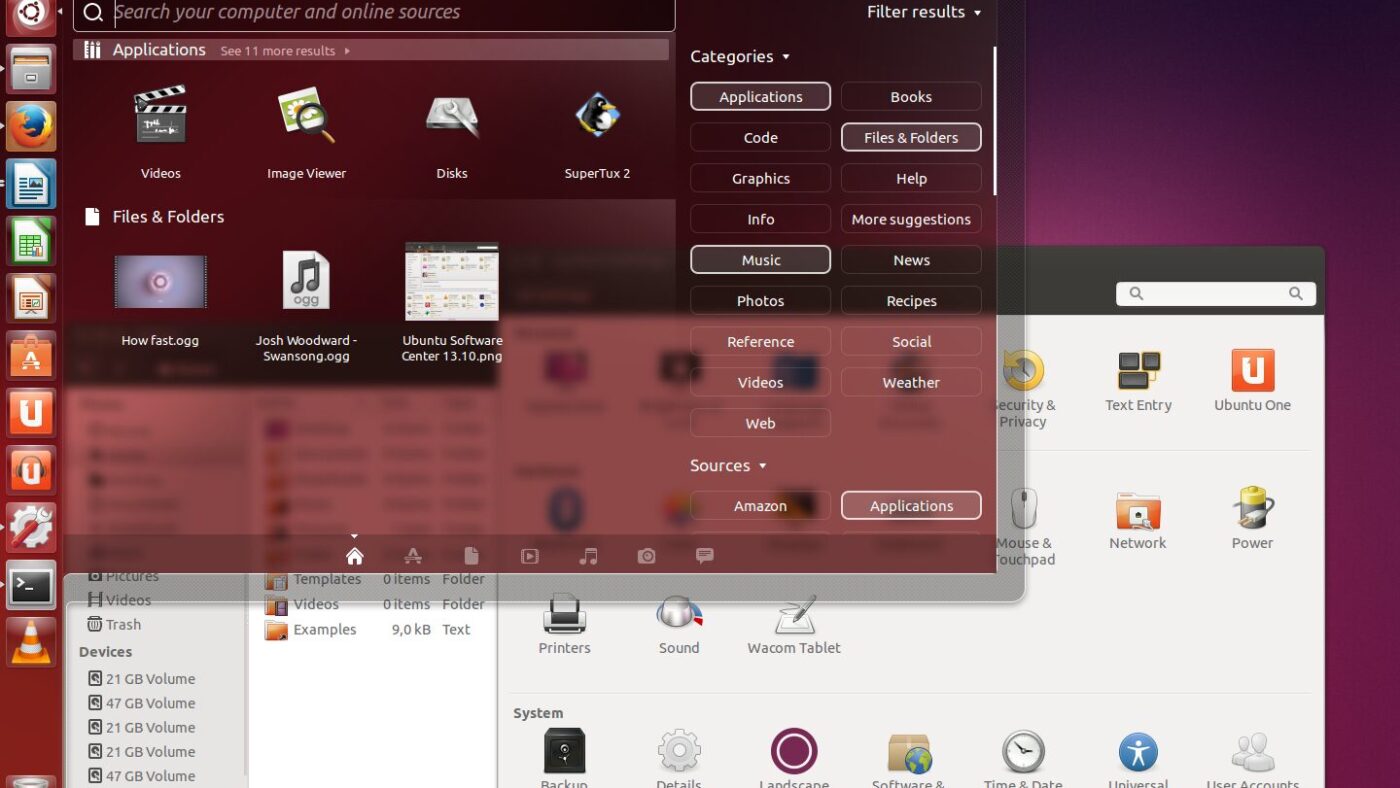Image resolution: width=1400 pixels, height=788 pixels.
Task: Click System Settings search box
Action: click(1216, 293)
